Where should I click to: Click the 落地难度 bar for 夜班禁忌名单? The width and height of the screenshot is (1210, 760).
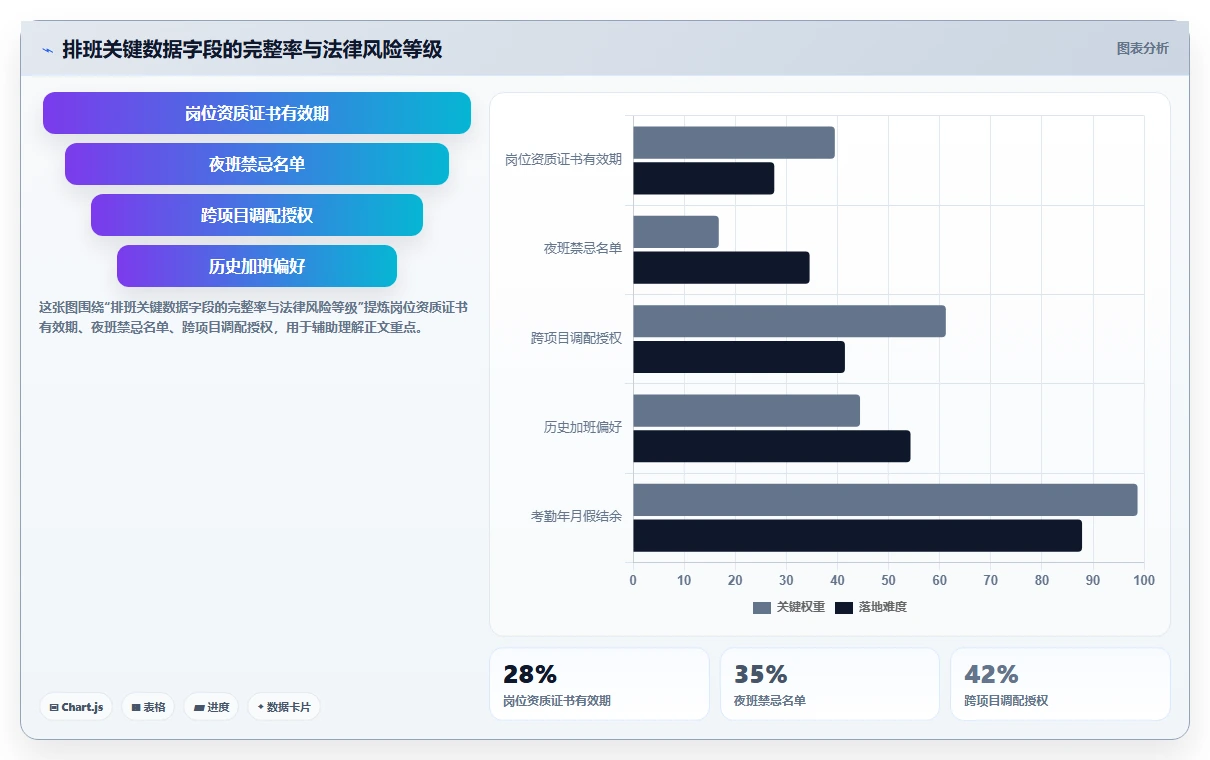click(721, 268)
